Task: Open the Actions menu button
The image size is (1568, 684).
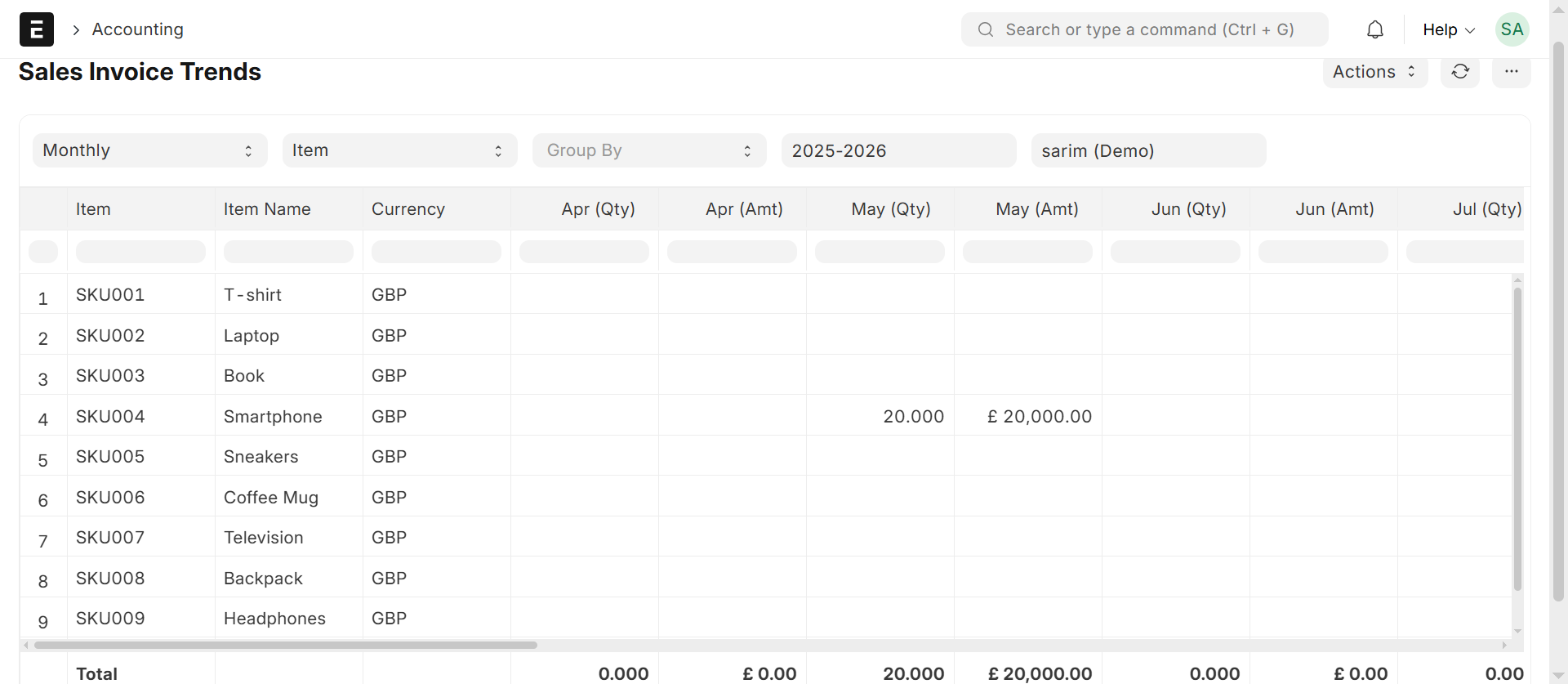Action: [x=1374, y=72]
